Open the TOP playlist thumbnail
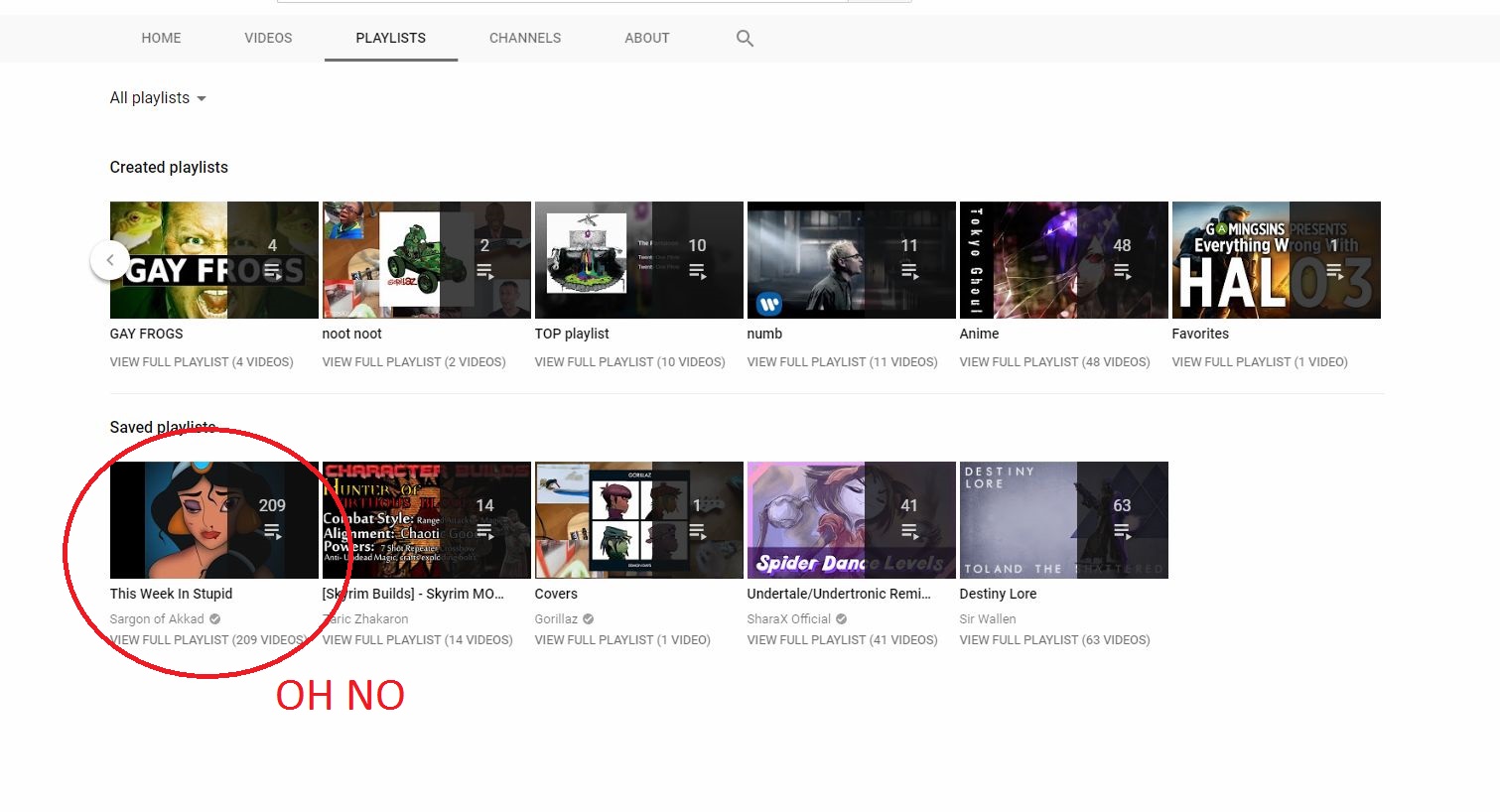Image resolution: width=1500 pixels, height=812 pixels. click(639, 260)
